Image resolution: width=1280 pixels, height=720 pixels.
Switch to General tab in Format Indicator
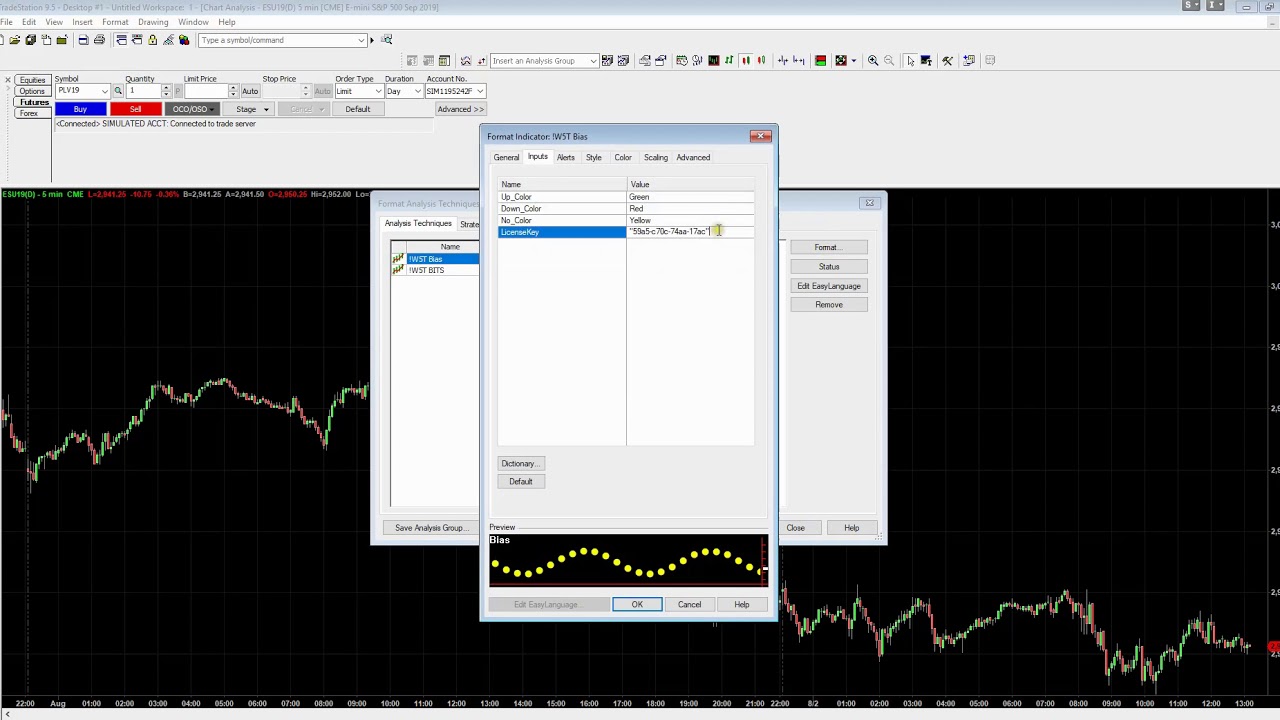pyautogui.click(x=506, y=157)
